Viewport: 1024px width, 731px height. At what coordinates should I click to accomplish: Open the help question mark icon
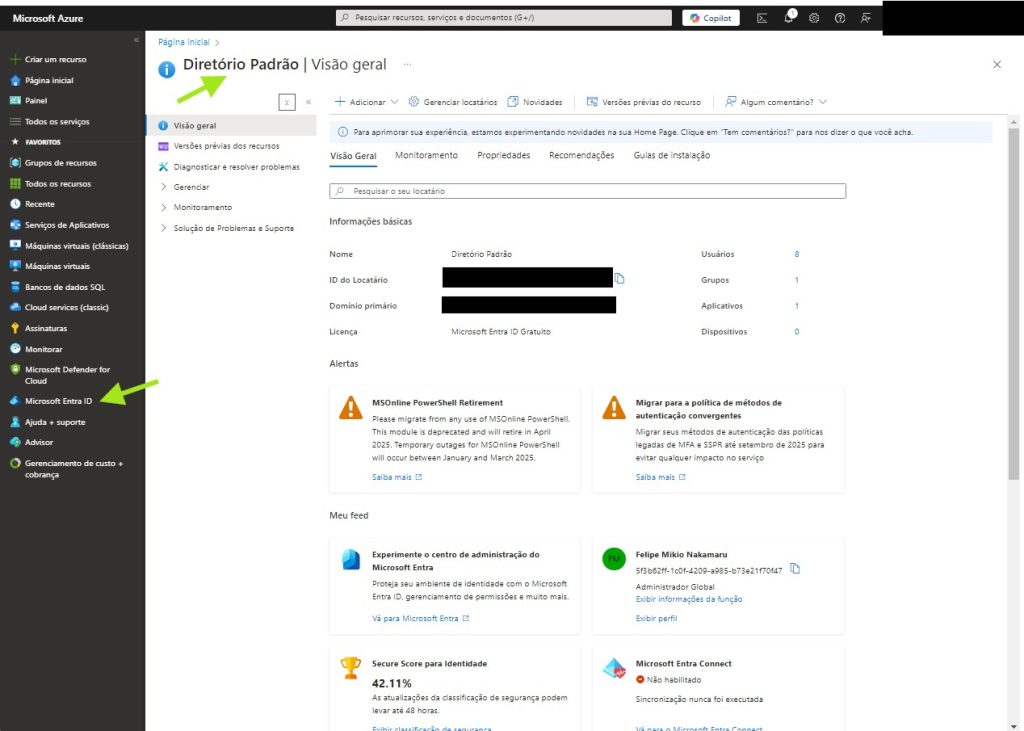(x=840, y=18)
